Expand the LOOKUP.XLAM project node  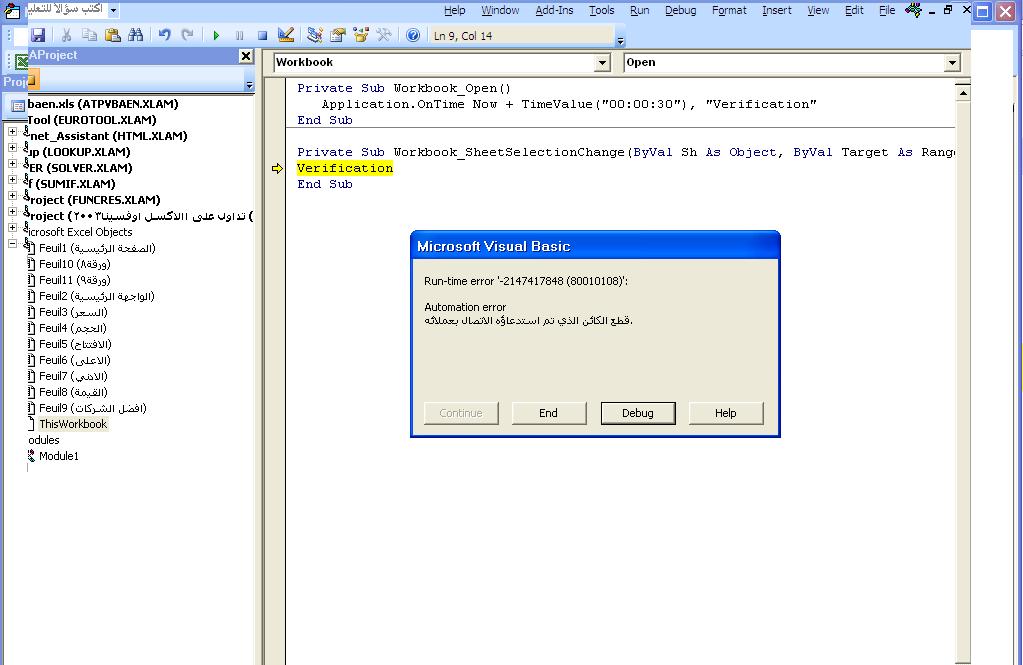(12, 147)
